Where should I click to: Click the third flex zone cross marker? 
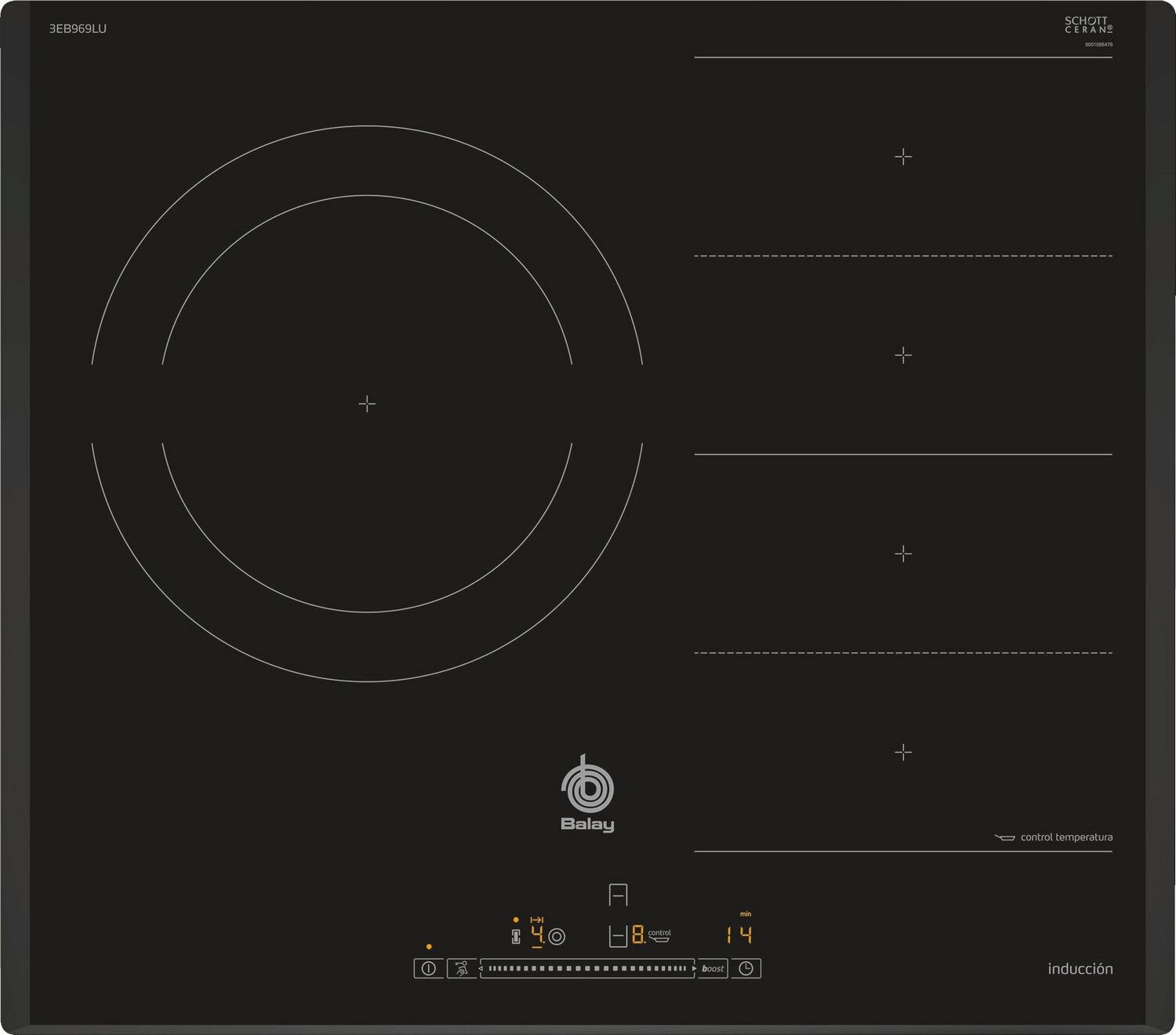click(x=903, y=554)
